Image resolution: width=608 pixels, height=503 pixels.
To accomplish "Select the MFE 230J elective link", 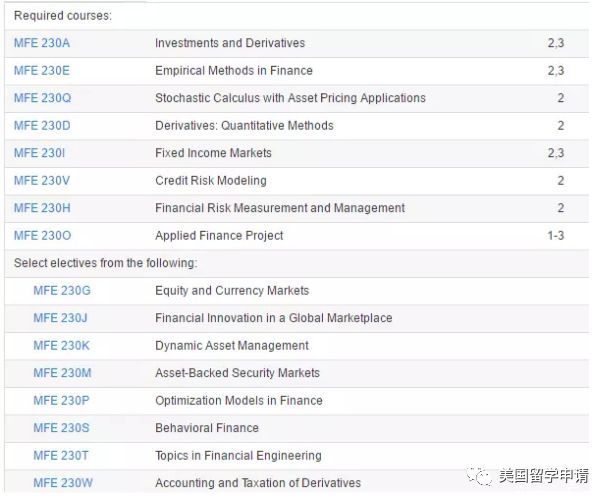I will (61, 318).
